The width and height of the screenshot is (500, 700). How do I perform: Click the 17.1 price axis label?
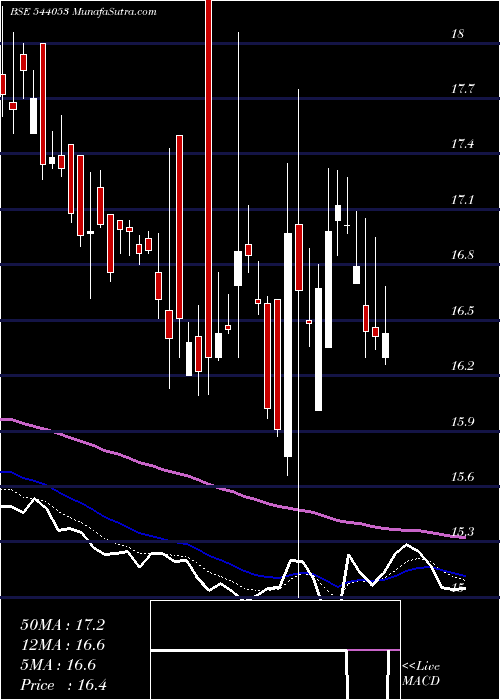pyautogui.click(x=462, y=200)
